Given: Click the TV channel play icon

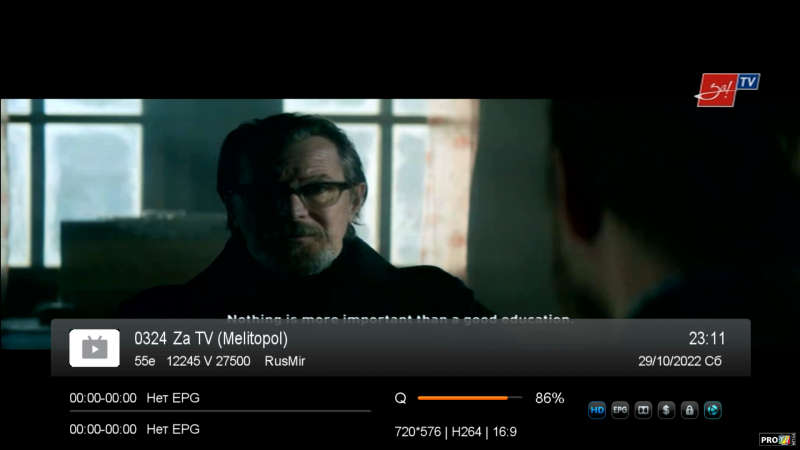Looking at the screenshot, I should [94, 348].
